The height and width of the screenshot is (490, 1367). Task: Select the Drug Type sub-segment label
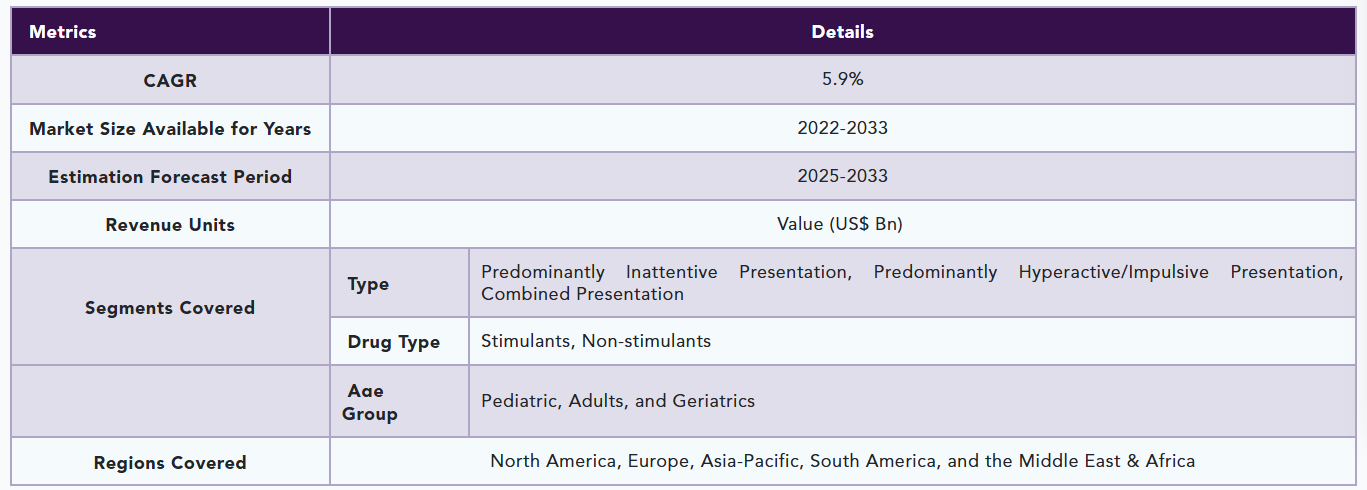(x=394, y=342)
